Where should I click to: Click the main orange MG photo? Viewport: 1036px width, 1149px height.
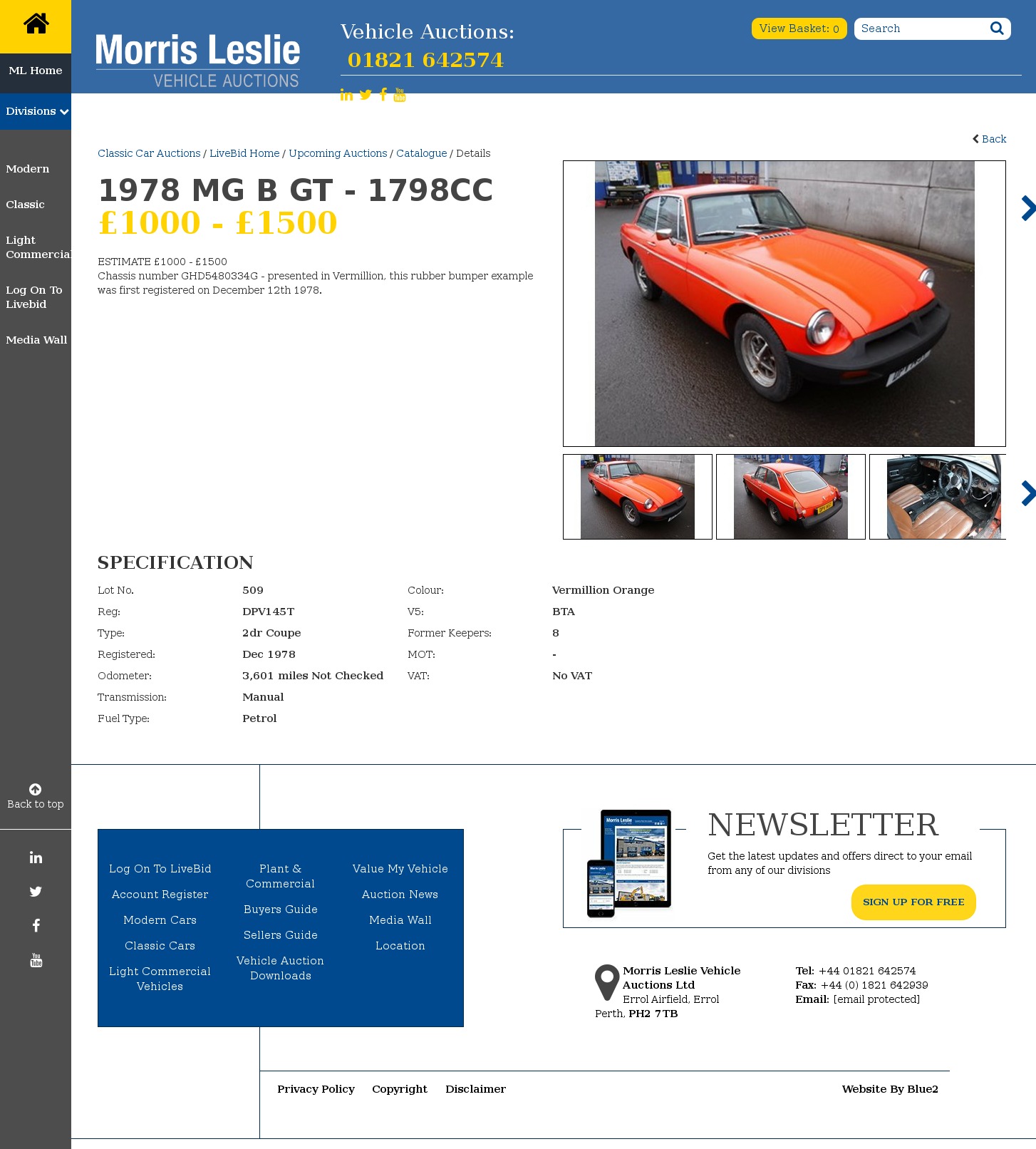click(x=784, y=304)
